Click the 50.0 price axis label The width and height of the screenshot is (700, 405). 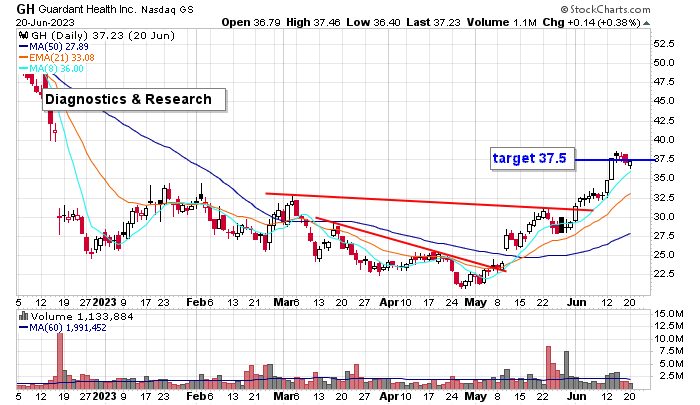pos(663,63)
